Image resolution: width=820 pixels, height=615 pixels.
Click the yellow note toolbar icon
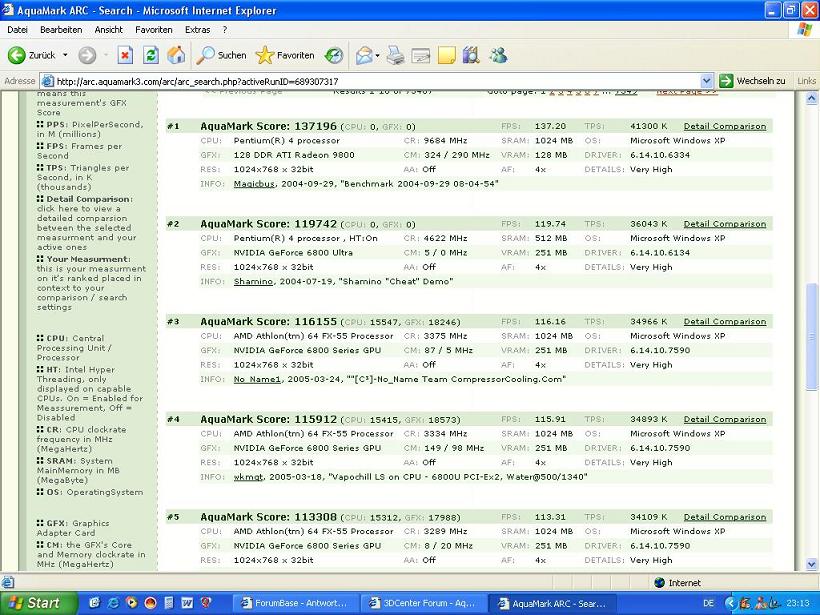pos(446,55)
